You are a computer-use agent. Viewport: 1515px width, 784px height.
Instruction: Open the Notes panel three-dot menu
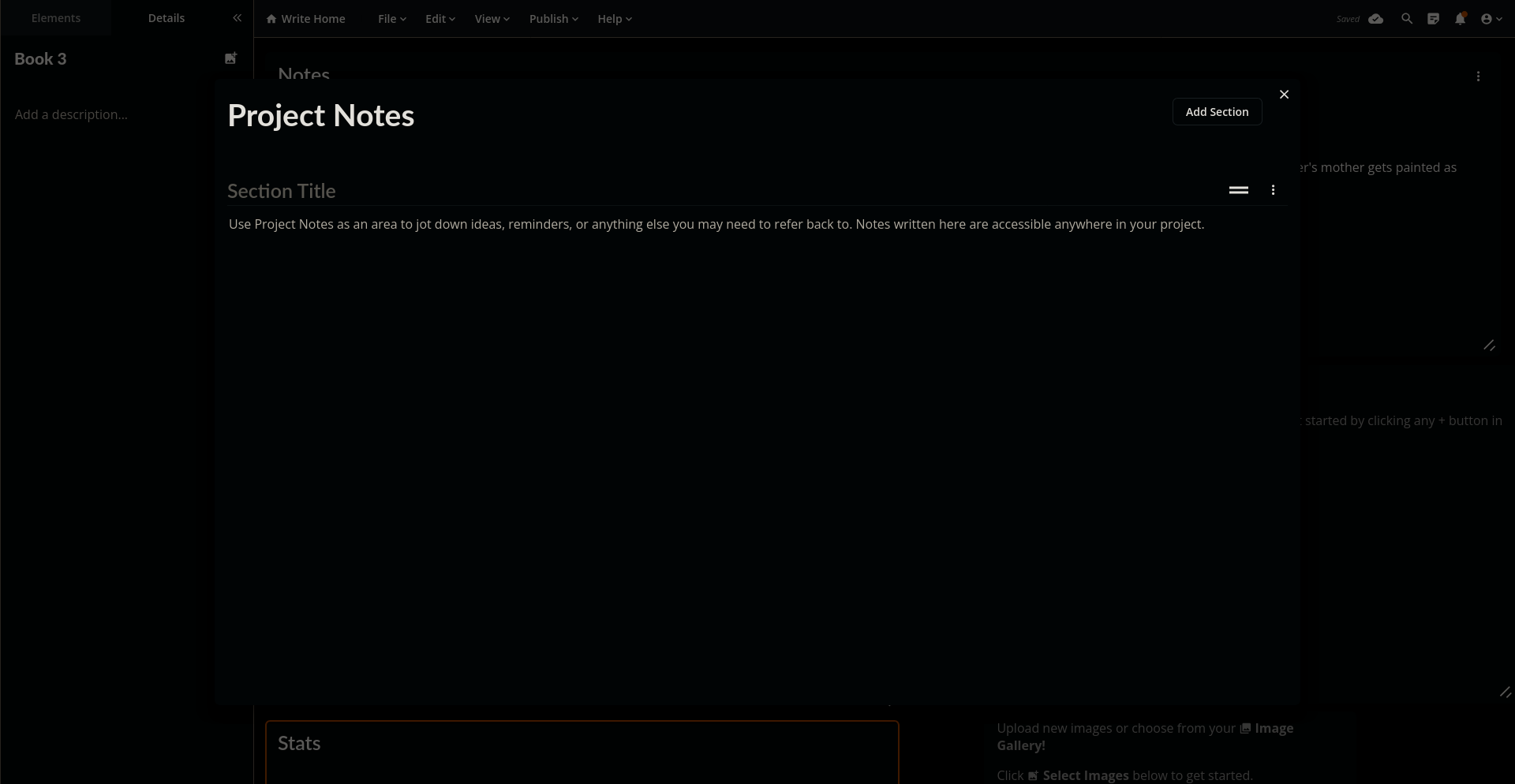[x=1478, y=77]
